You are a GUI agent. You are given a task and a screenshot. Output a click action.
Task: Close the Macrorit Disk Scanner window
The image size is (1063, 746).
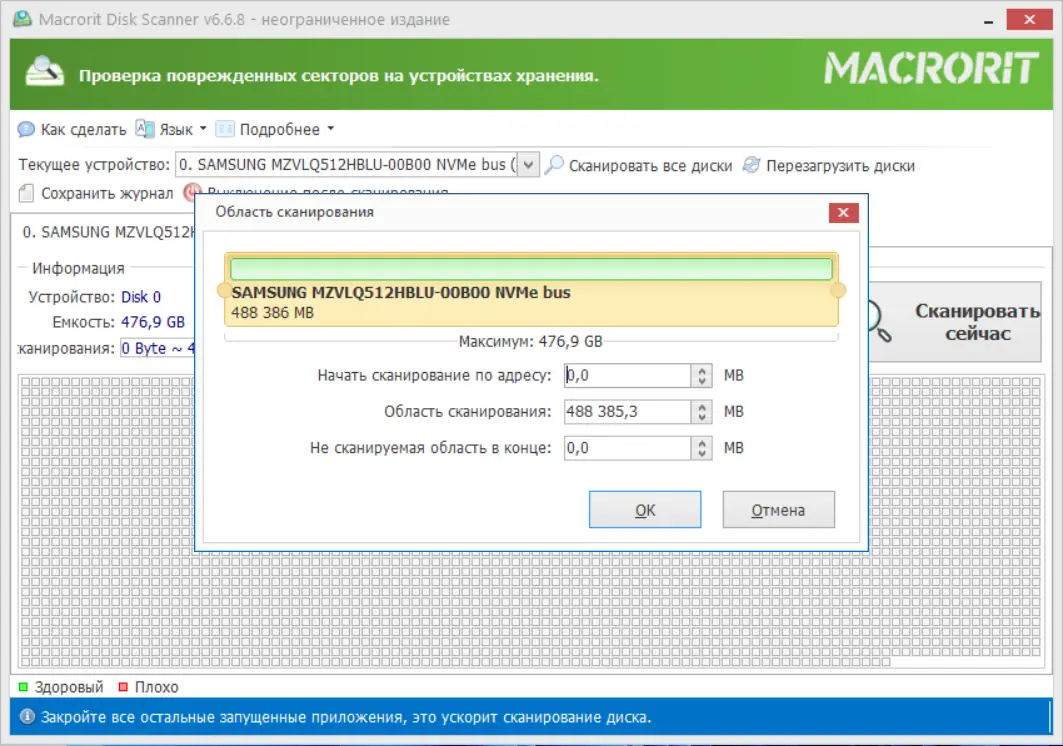pyautogui.click(x=1030, y=20)
